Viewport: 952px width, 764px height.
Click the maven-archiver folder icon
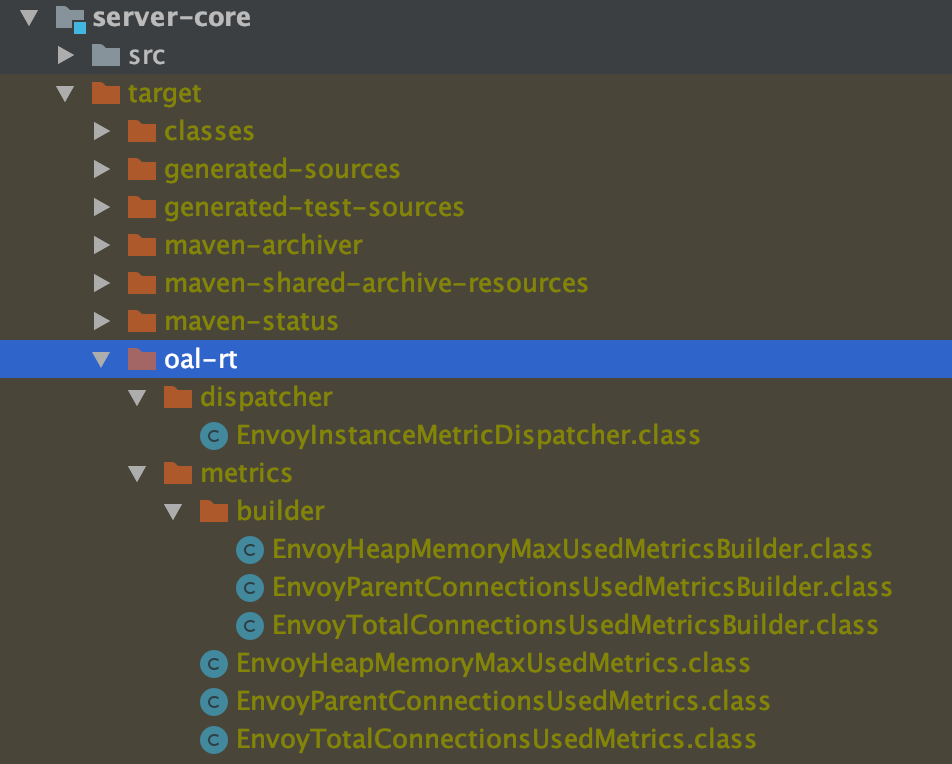[142, 245]
